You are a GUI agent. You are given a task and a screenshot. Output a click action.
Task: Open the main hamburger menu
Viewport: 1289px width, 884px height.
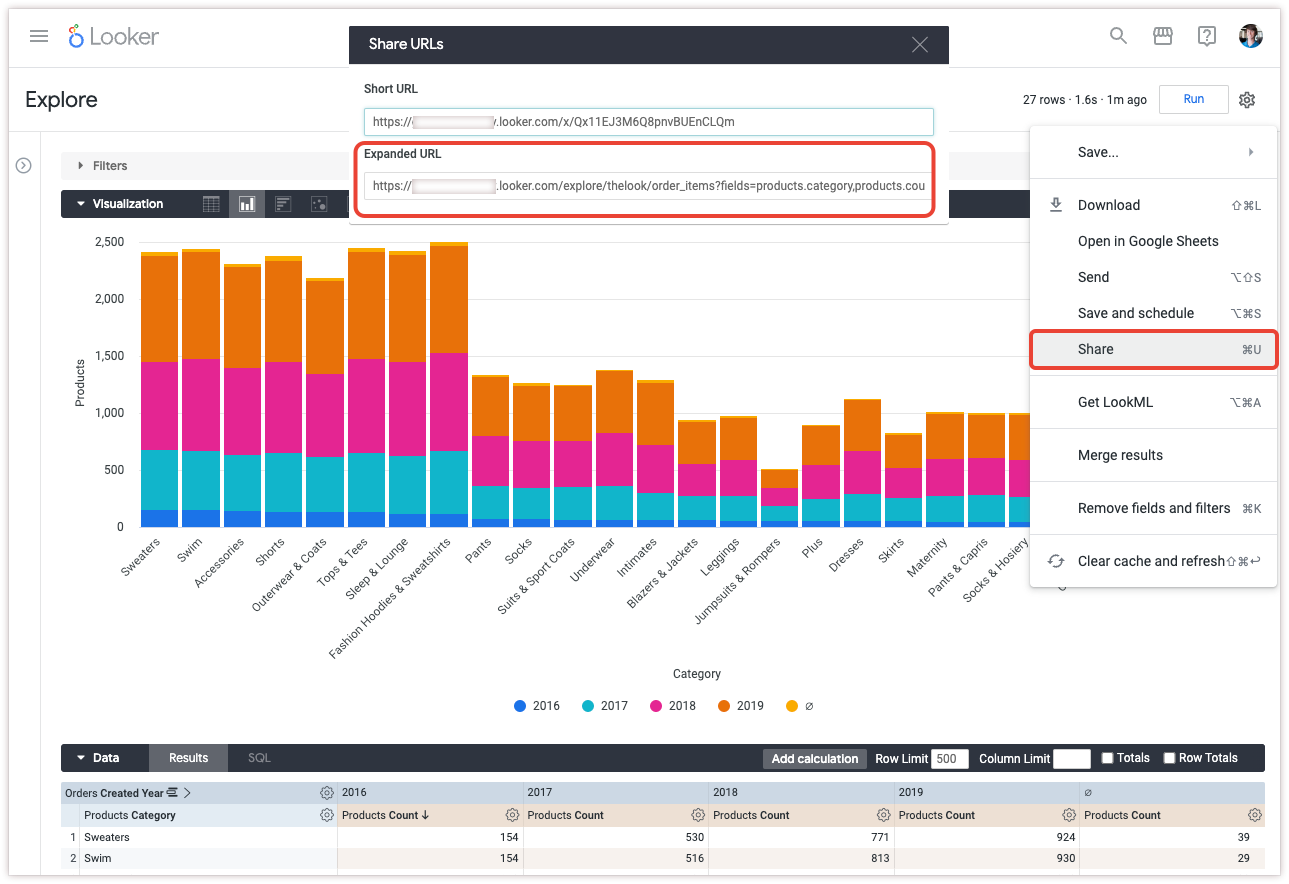point(39,37)
